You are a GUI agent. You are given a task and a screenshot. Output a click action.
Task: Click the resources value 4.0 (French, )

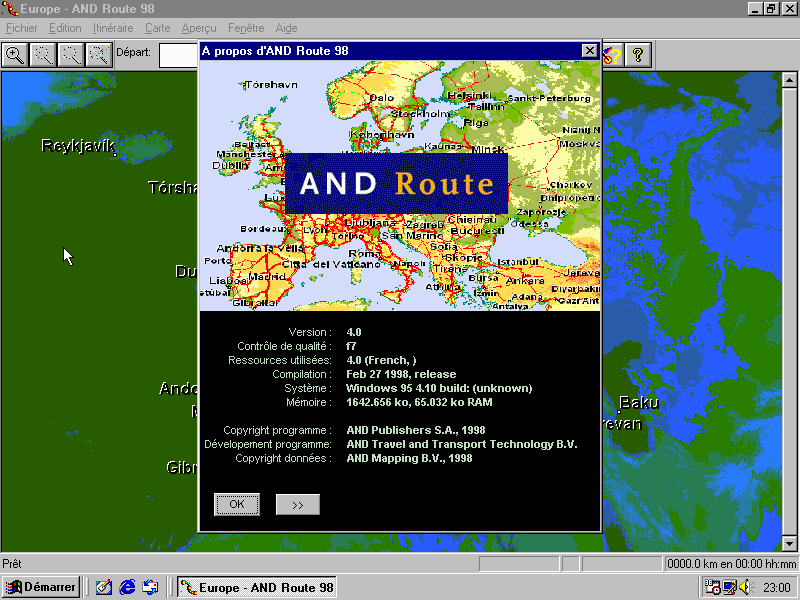click(x=381, y=360)
